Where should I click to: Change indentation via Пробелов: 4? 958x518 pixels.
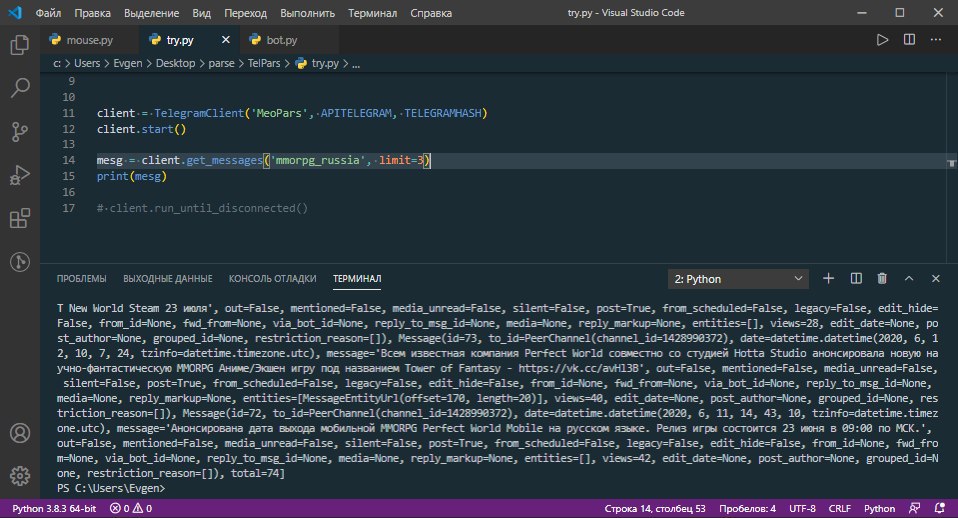pyautogui.click(x=747, y=508)
